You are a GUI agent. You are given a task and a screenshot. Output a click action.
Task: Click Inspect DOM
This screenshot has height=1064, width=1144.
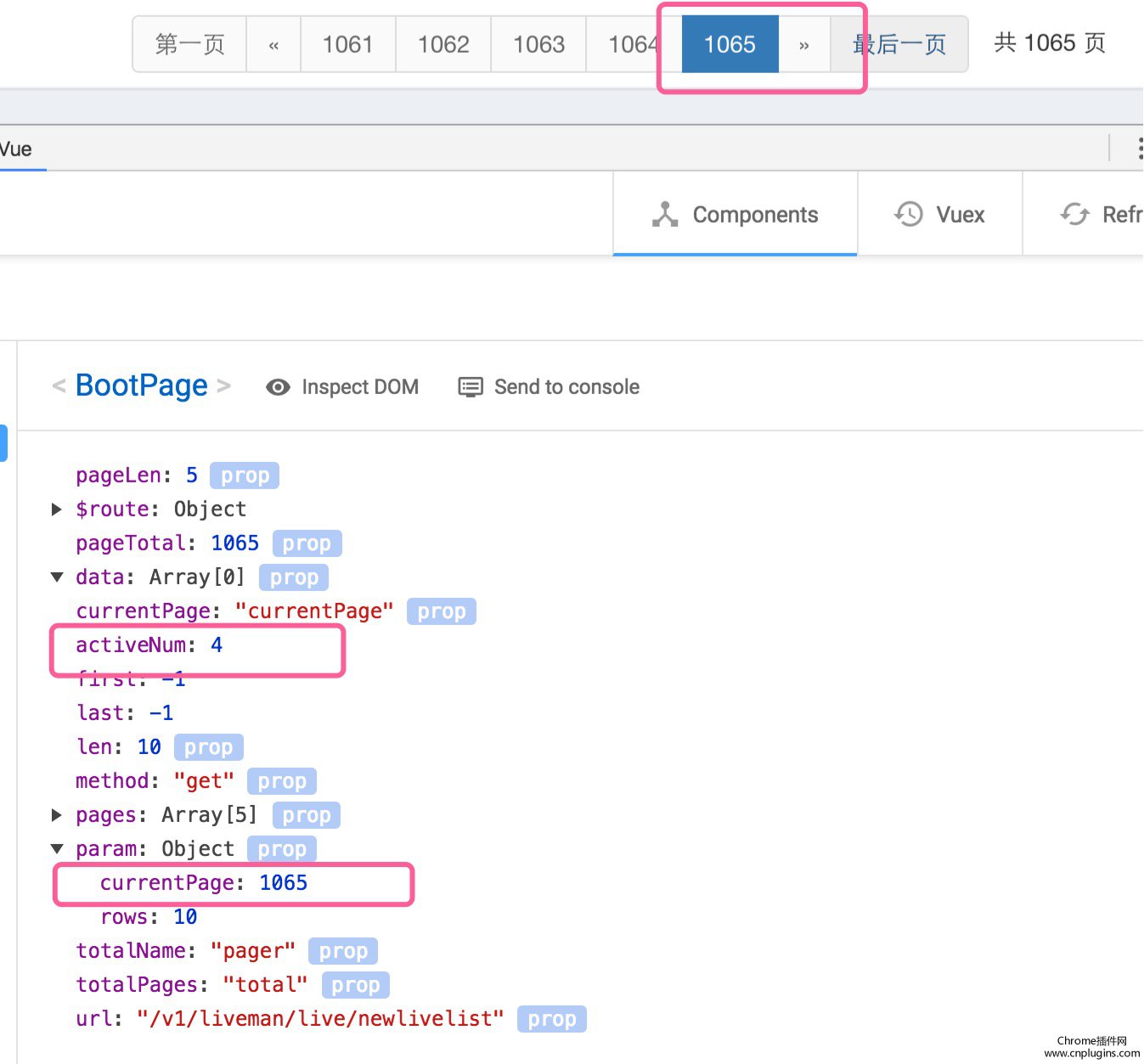click(342, 387)
